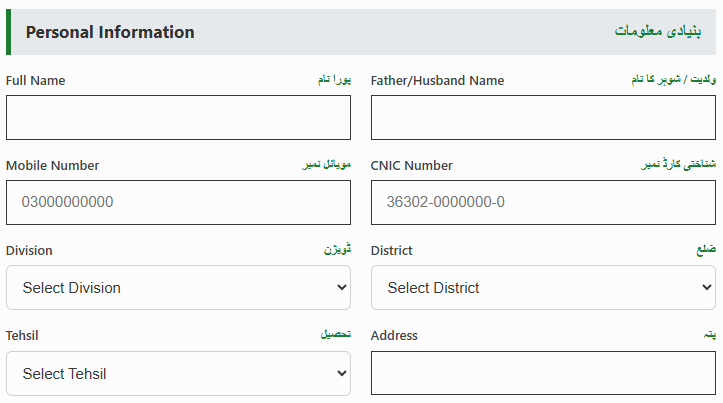
Task: Click the "Address" field label
Action: tap(394, 335)
